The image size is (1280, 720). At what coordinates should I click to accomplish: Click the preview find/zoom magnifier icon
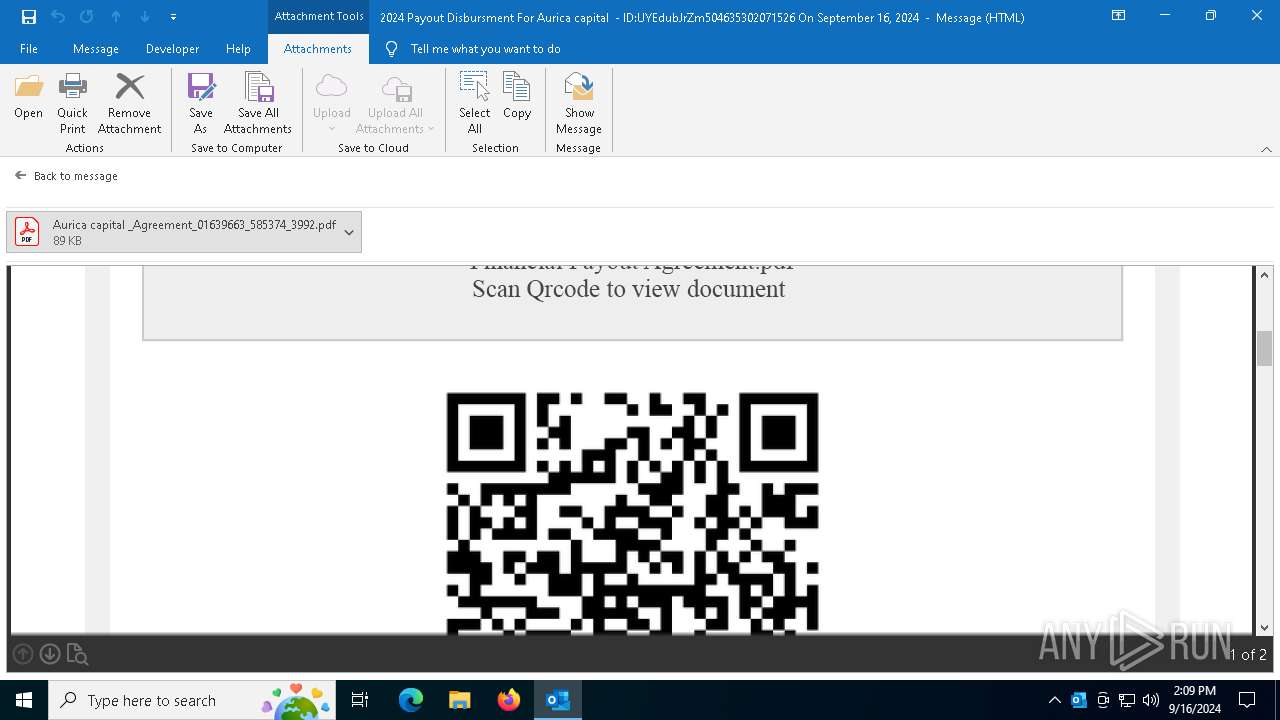[x=77, y=654]
